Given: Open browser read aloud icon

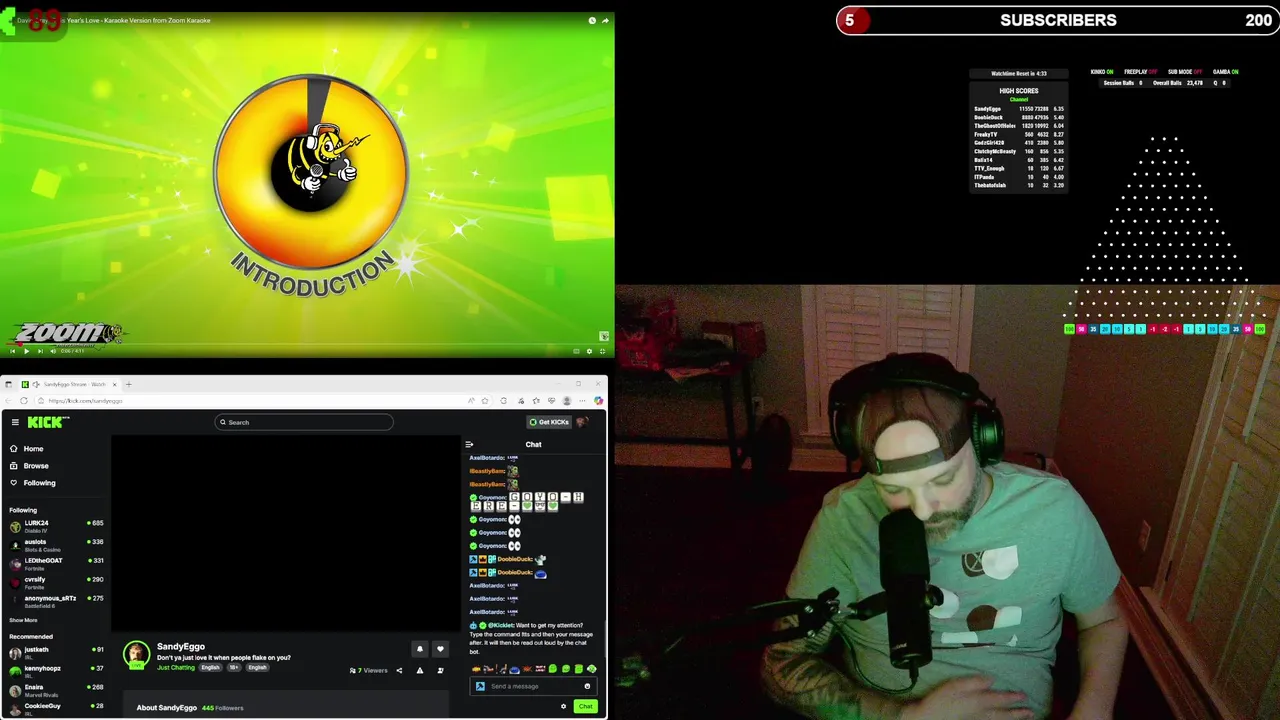Looking at the screenshot, I should [471, 401].
